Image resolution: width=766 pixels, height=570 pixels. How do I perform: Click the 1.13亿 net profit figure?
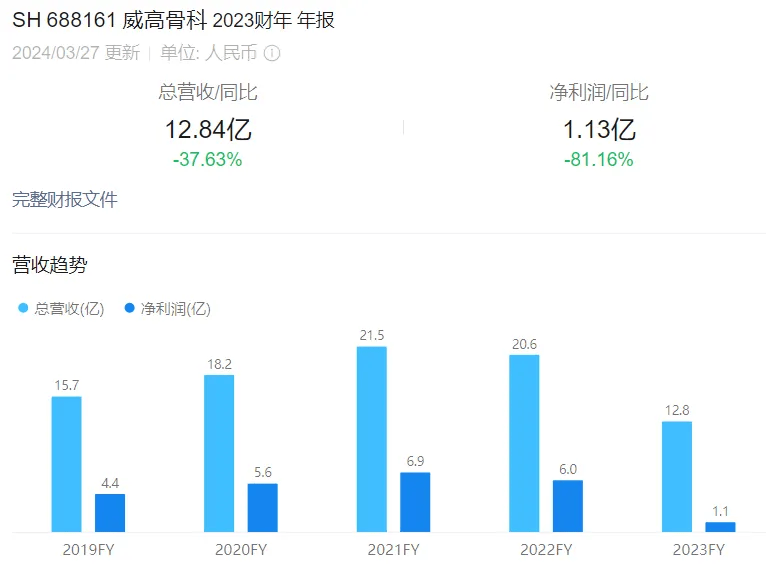pos(599,129)
